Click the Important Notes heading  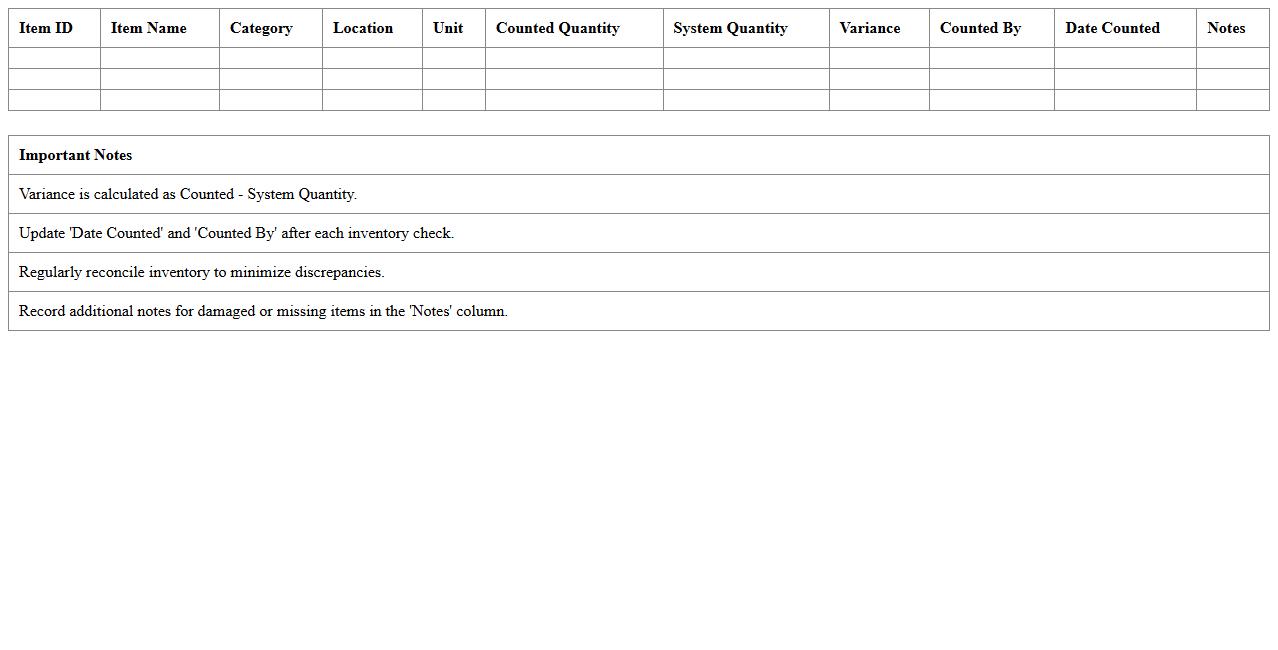pyautogui.click(x=76, y=155)
